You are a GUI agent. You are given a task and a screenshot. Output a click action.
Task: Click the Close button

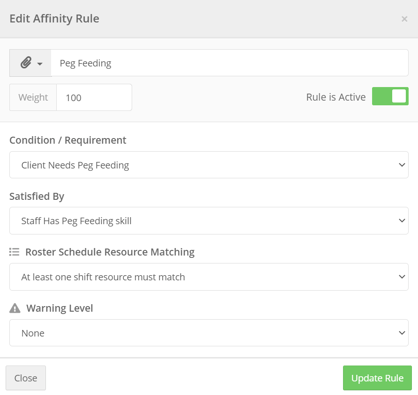click(x=26, y=378)
